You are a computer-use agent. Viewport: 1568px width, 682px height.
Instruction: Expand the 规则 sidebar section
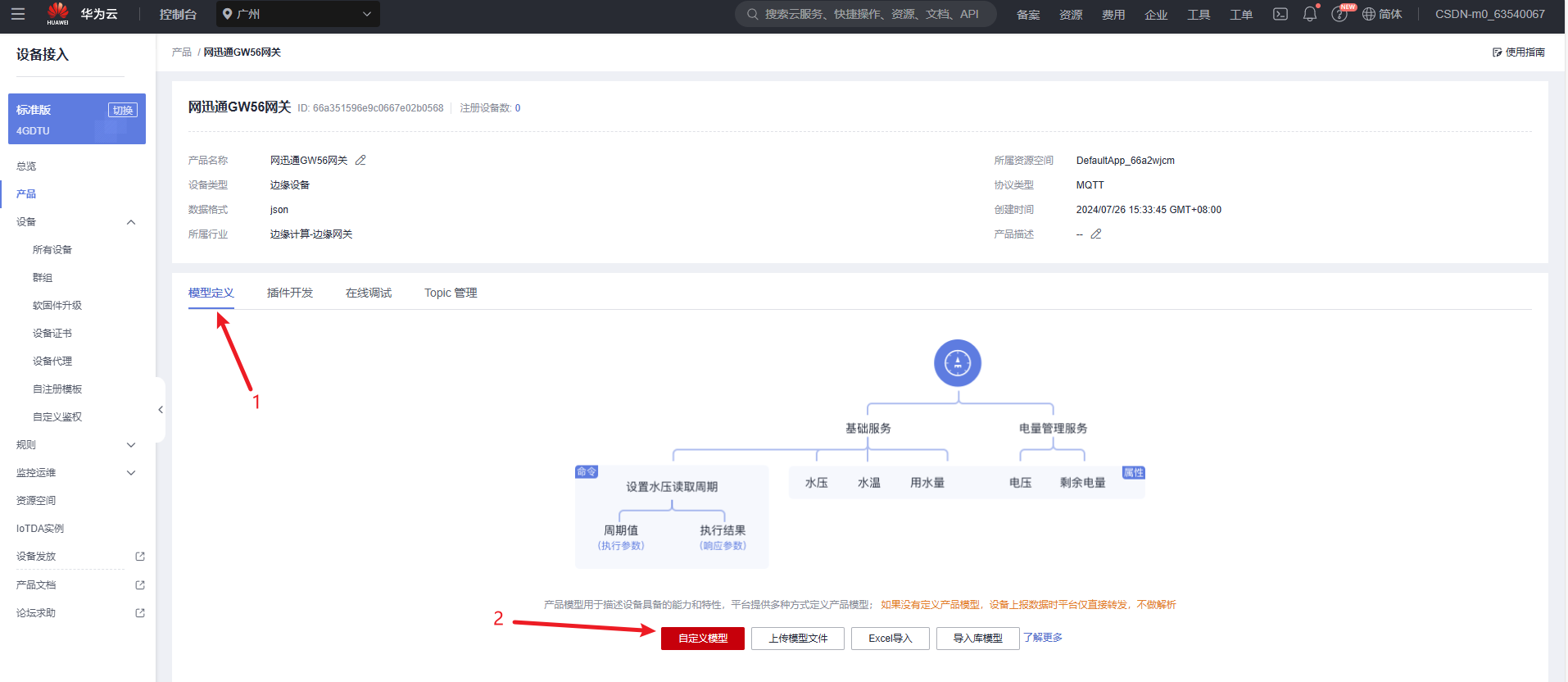(x=131, y=445)
